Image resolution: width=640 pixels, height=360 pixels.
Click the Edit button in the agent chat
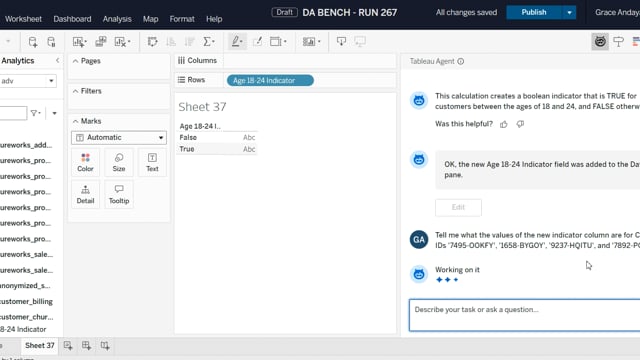tap(458, 207)
